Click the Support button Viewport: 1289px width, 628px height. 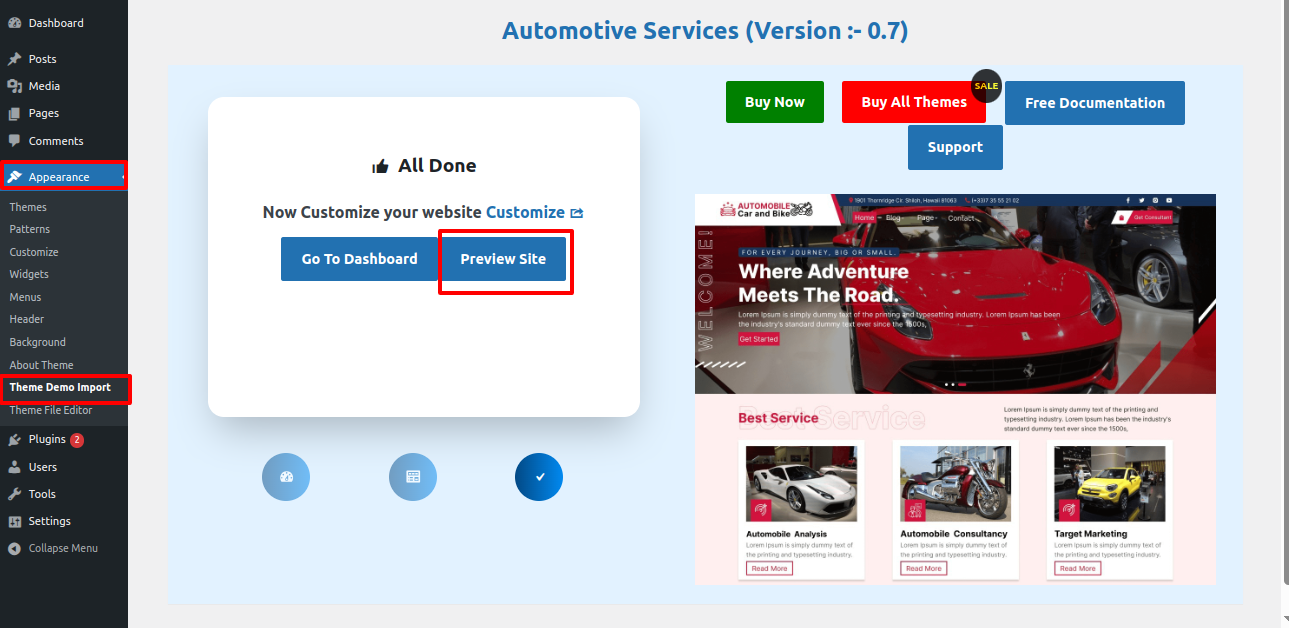click(x=955, y=147)
